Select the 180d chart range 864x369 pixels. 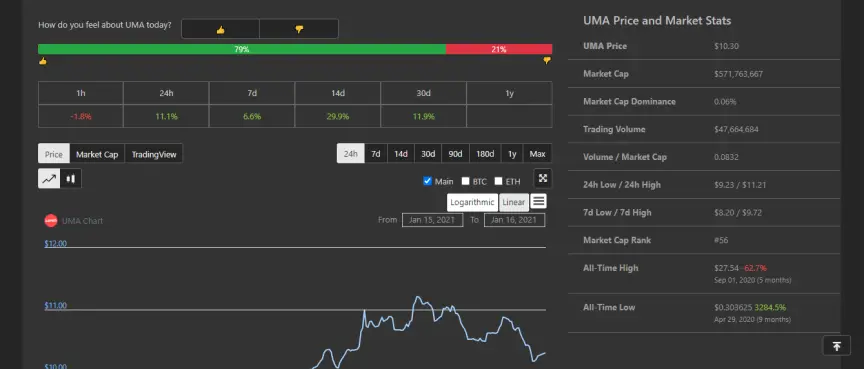(485, 154)
